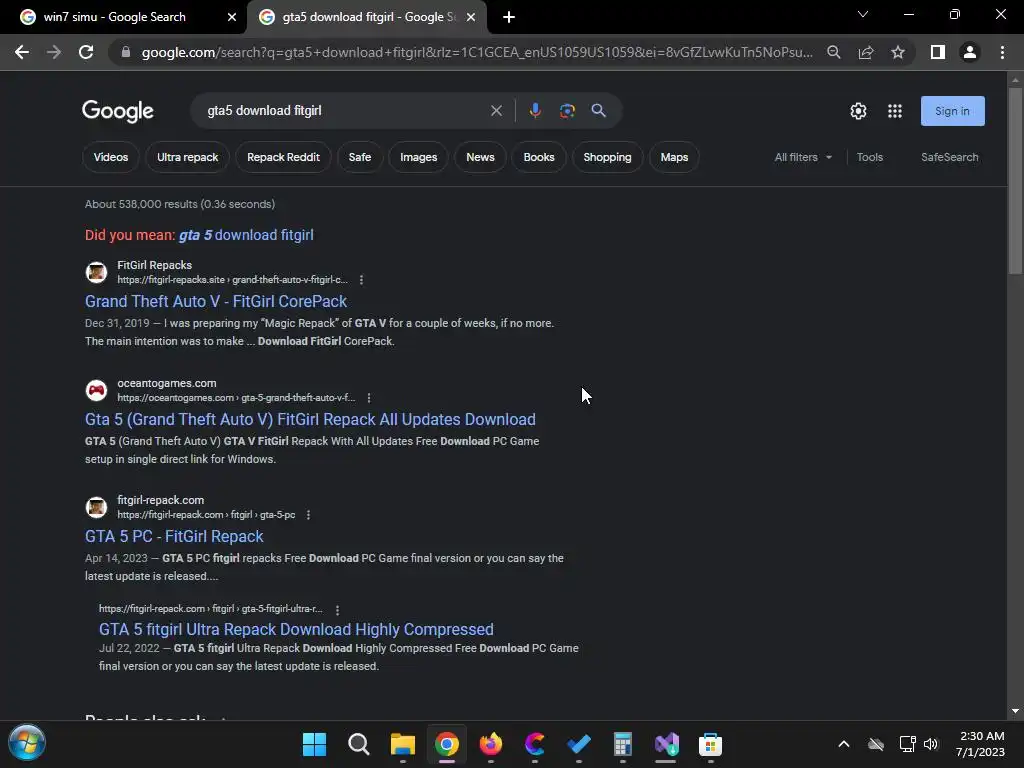This screenshot has height=768, width=1024.
Task: Open GTA 5 fitgirl Ultra Repack Highly Compressed
Action: click(296, 630)
